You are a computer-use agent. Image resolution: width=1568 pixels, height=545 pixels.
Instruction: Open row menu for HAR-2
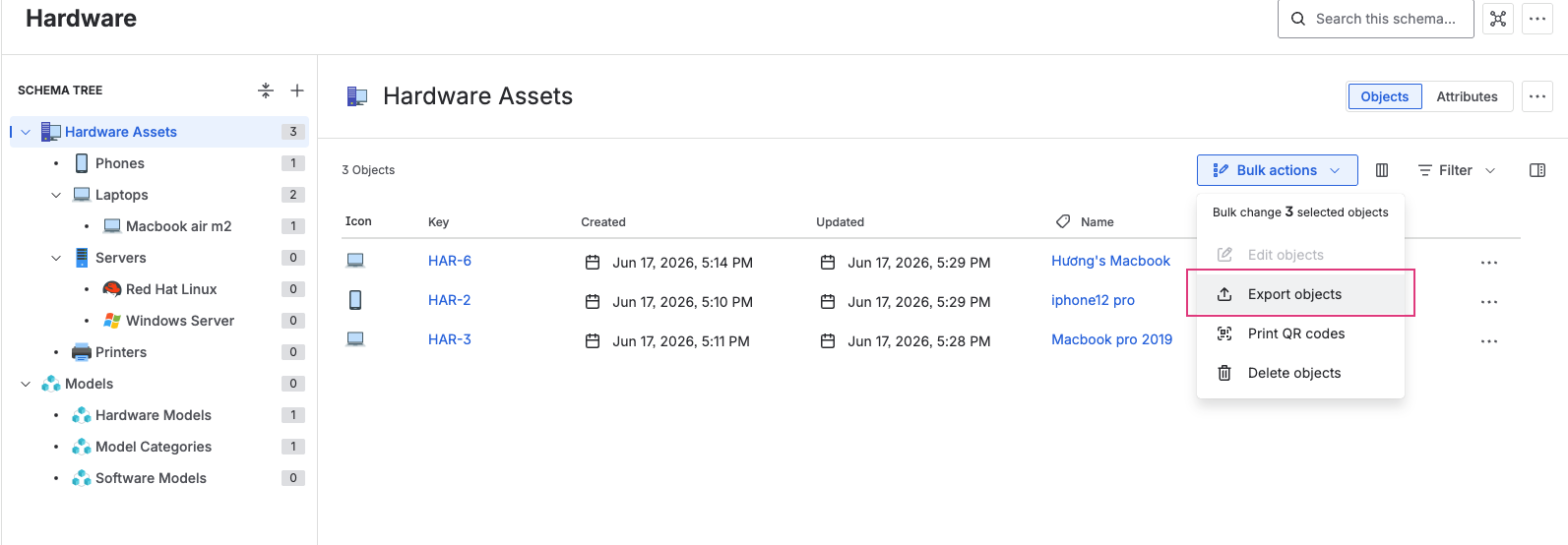point(1489,302)
